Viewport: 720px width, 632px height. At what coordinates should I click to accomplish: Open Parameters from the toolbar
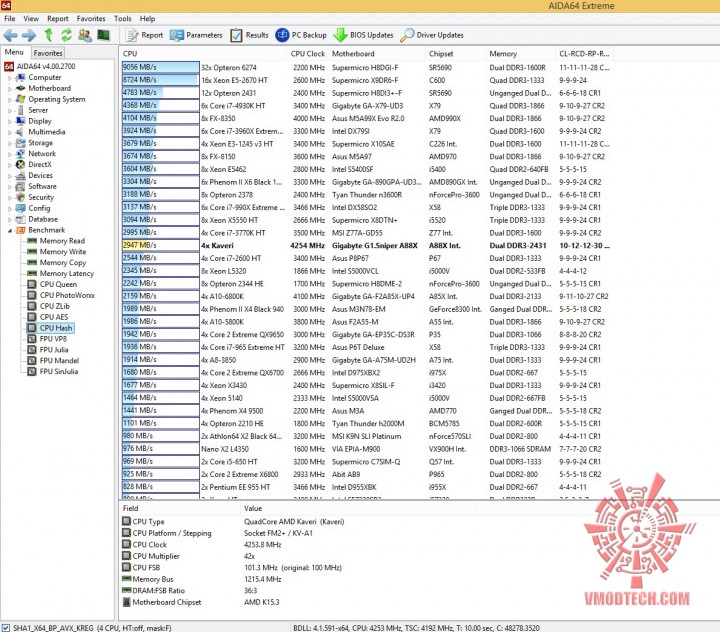196,35
